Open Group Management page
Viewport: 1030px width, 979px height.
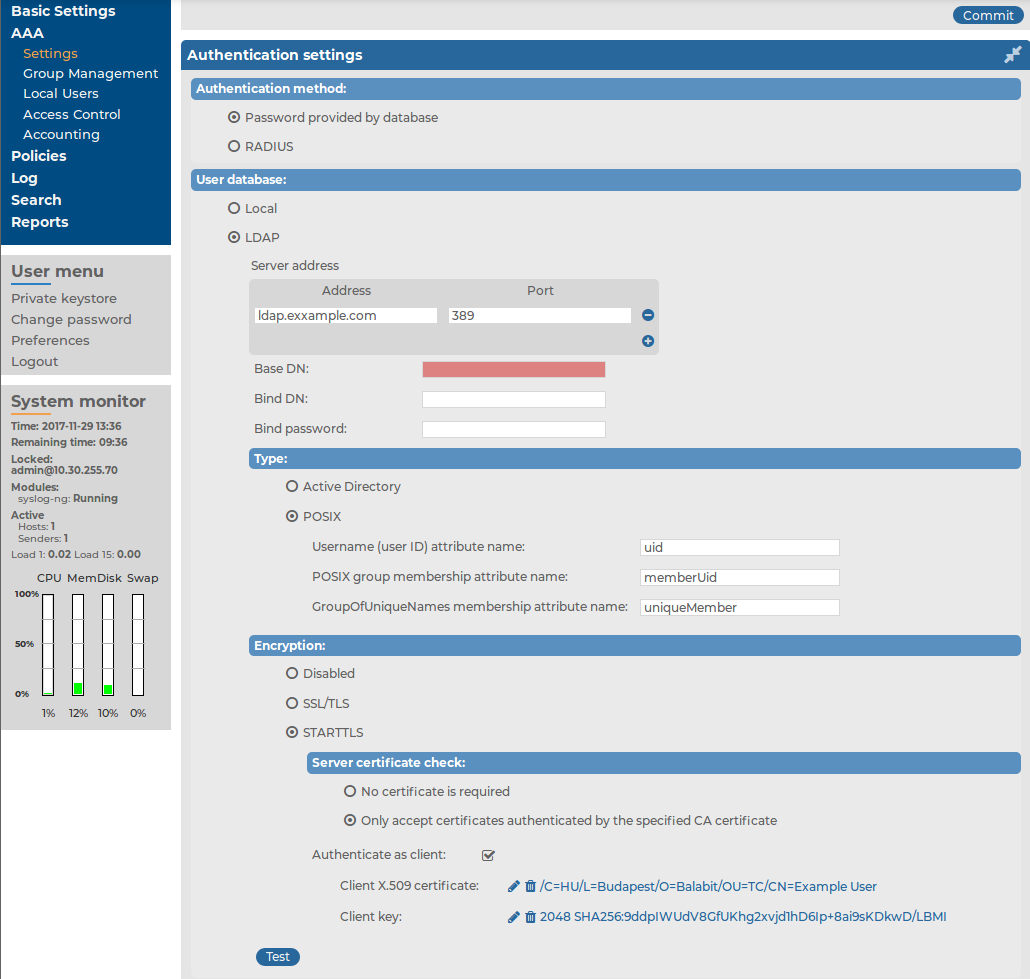(x=91, y=74)
